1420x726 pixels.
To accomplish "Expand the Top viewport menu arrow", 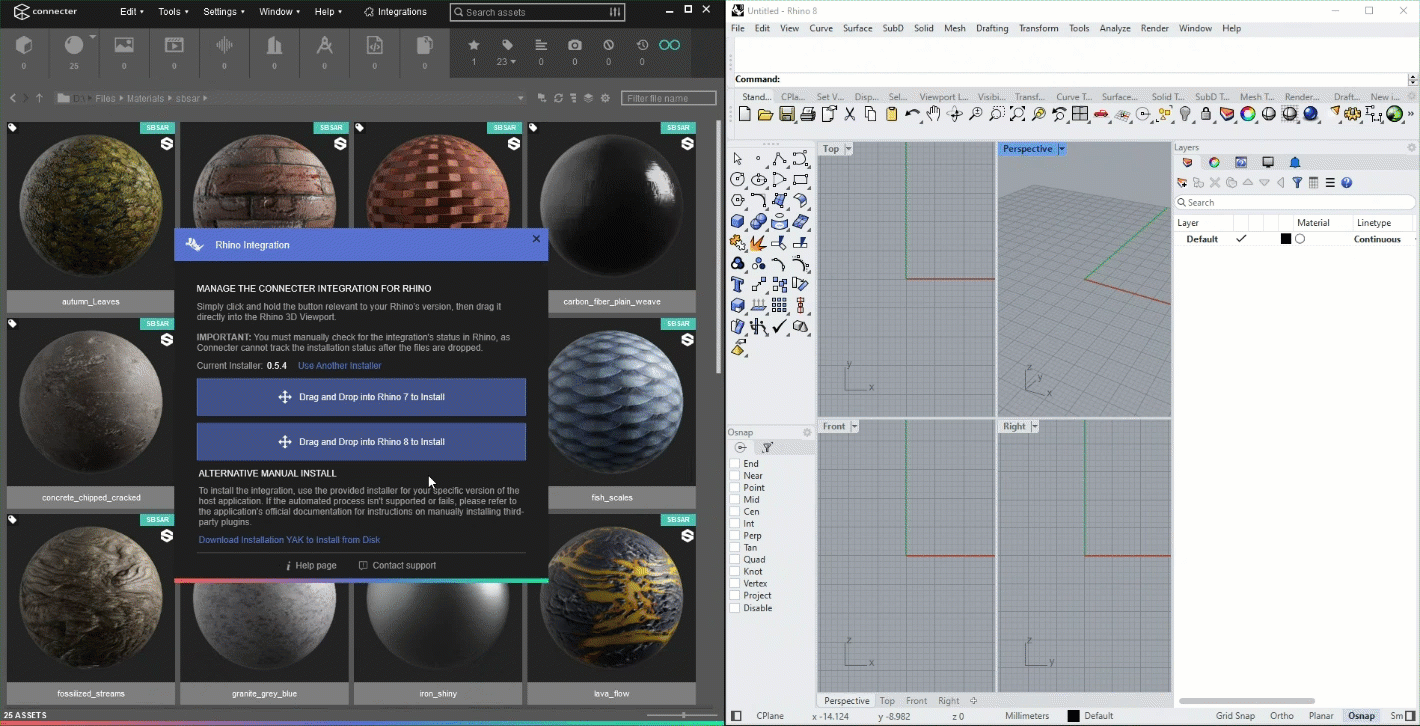I will [849, 149].
